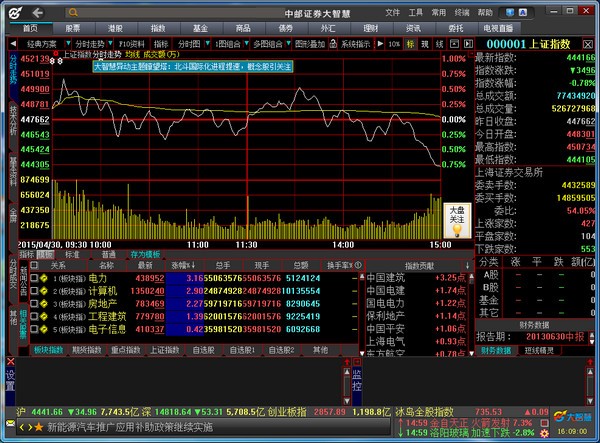600x443 pixels.
Task: Click the scroll-left arrow at toolbar start
Action: (x=13, y=44)
